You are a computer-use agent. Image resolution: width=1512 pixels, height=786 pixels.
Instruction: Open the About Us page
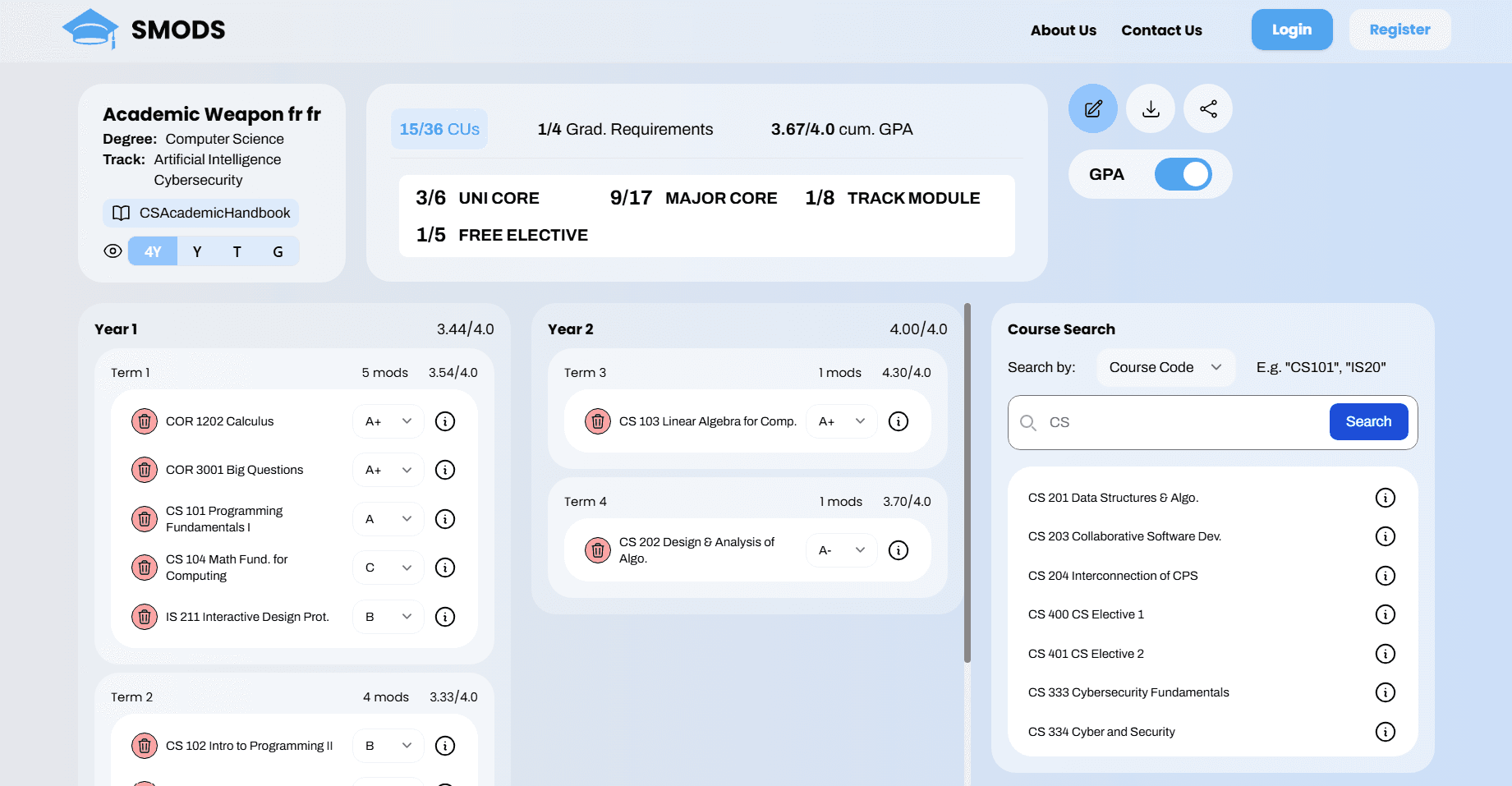coord(1063,30)
